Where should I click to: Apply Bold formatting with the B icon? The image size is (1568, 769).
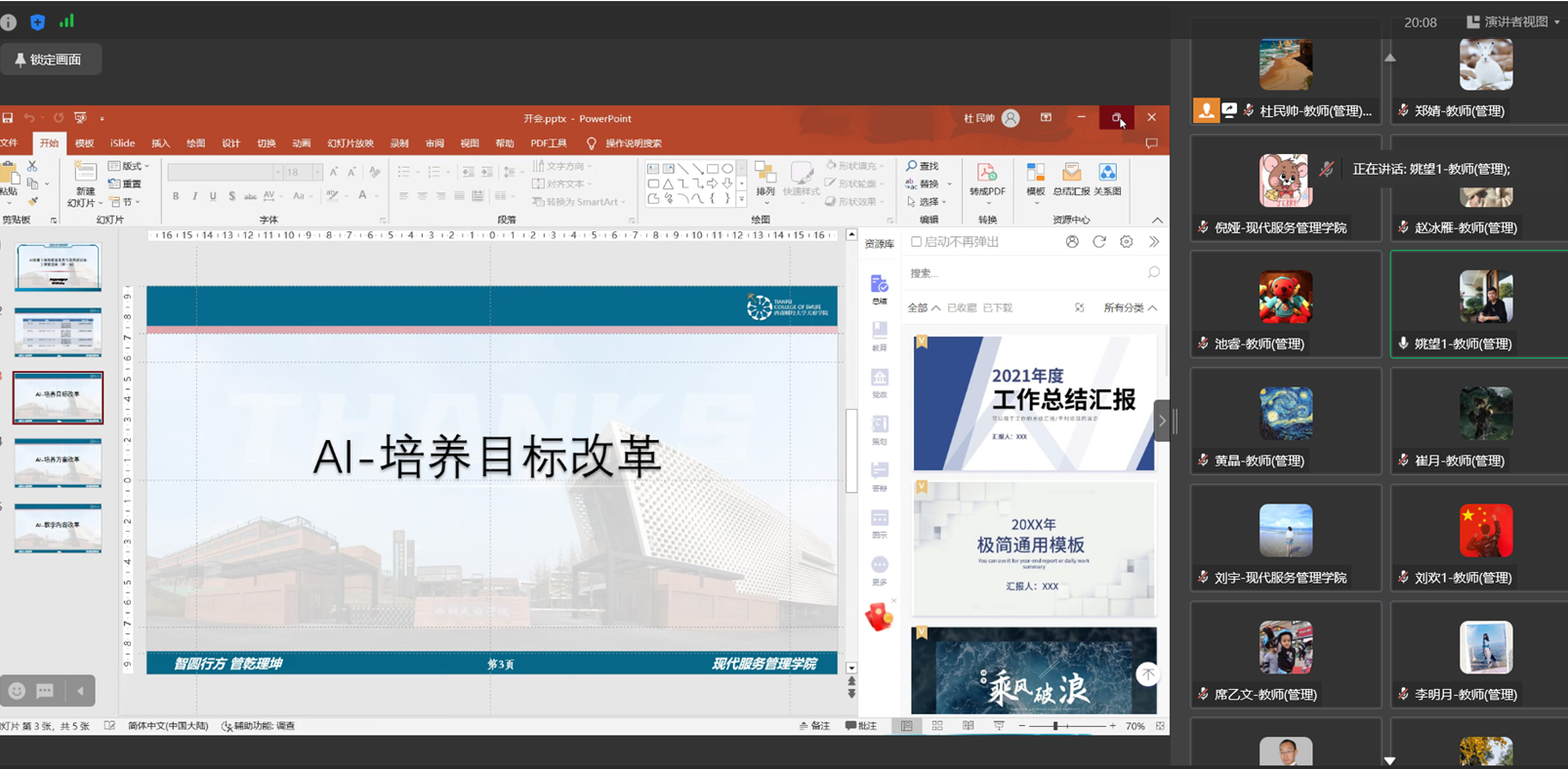pyautogui.click(x=176, y=196)
